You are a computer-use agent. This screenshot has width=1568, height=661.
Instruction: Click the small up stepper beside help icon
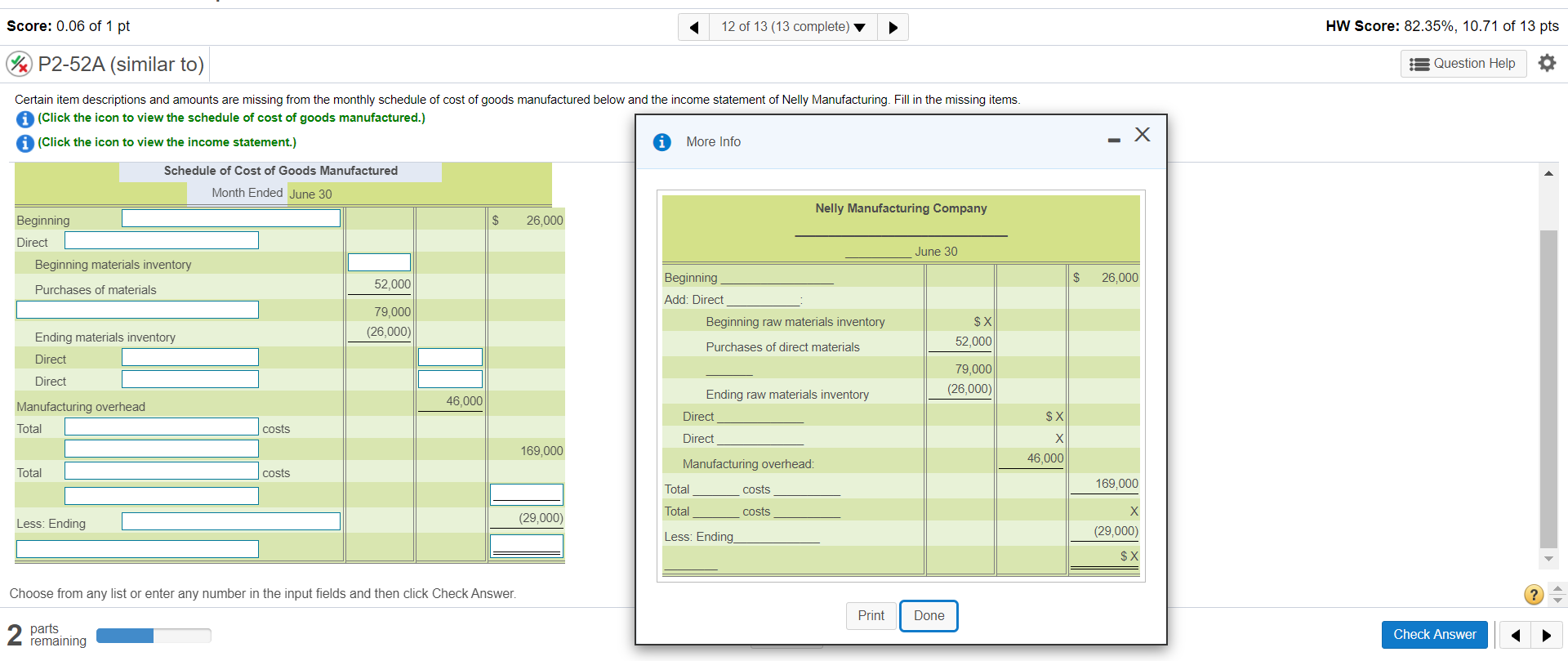(1558, 588)
